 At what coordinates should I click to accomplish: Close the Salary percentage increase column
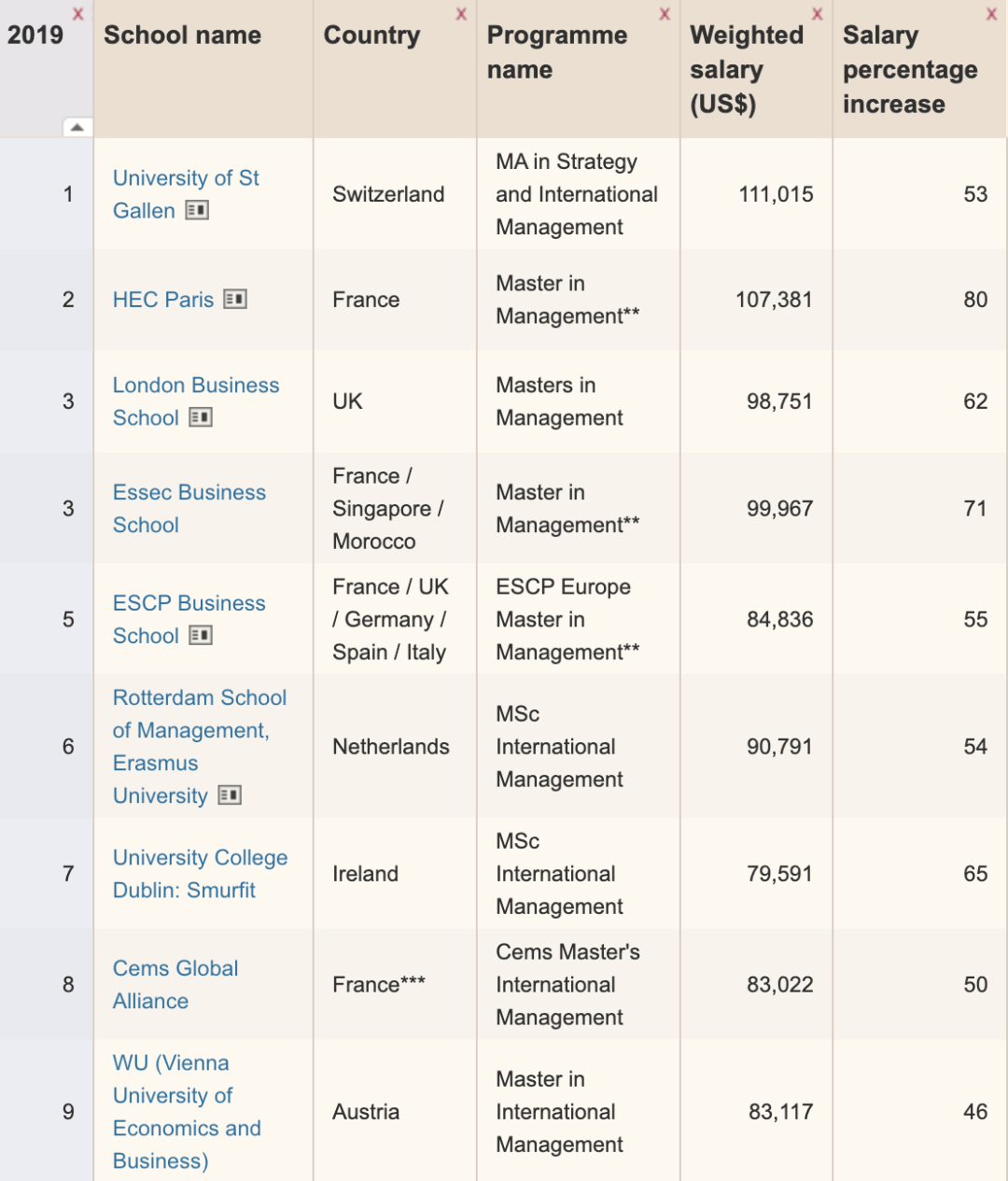tap(992, 14)
